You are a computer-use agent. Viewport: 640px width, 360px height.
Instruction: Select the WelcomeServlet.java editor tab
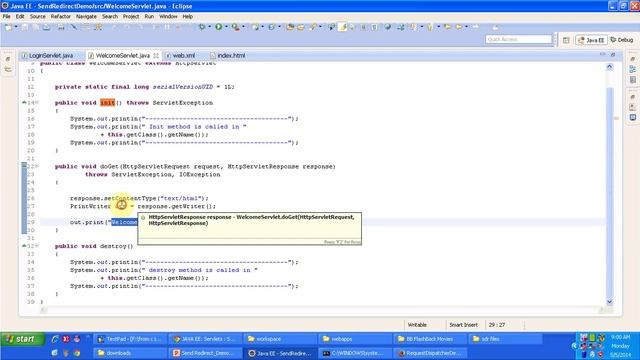click(x=122, y=56)
